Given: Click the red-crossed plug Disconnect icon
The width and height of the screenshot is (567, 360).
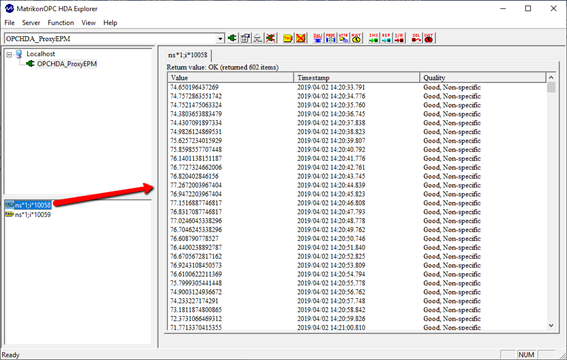Looking at the screenshot, I should 270,38.
